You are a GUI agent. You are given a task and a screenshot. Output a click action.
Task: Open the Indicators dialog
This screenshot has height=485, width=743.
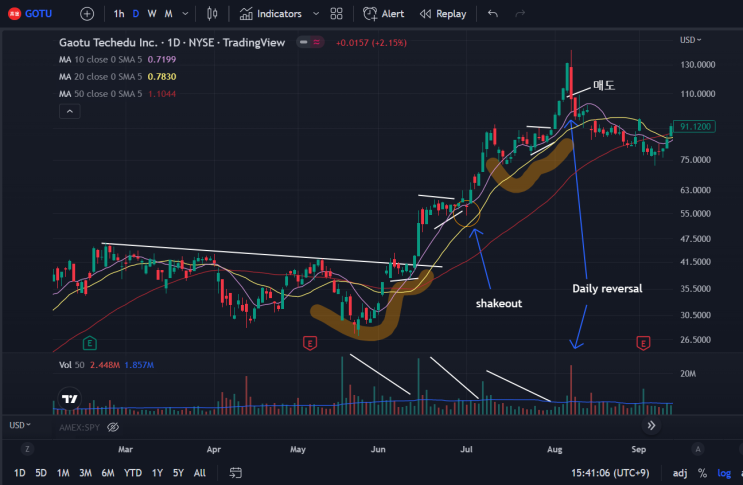click(x=271, y=14)
